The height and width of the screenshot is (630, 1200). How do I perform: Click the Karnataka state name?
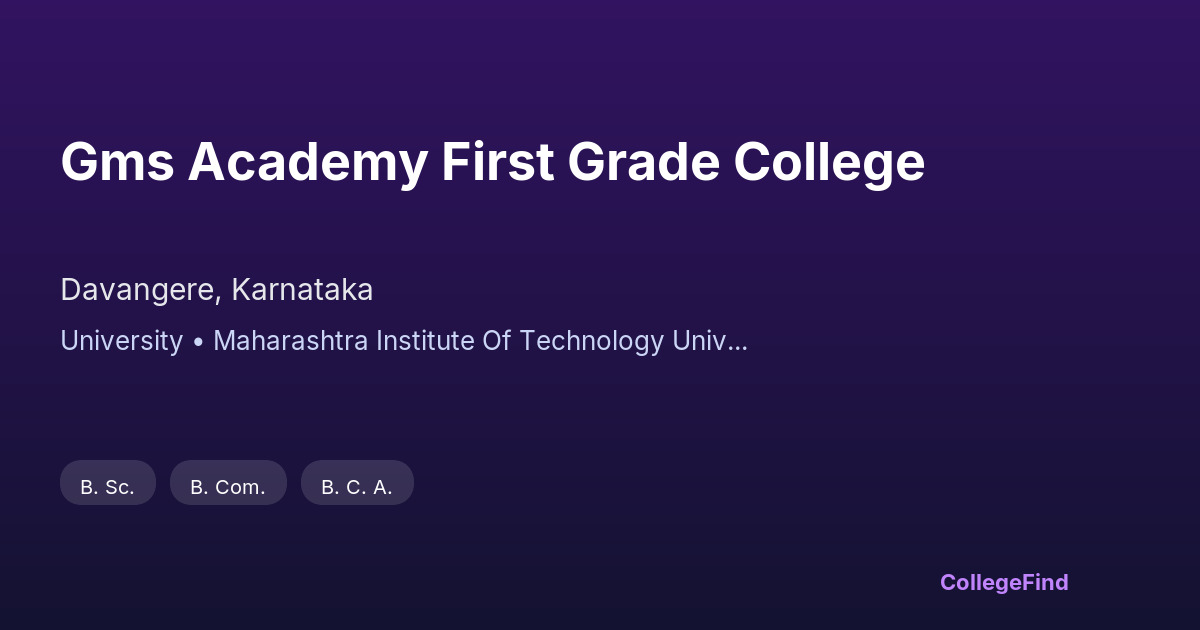click(302, 290)
